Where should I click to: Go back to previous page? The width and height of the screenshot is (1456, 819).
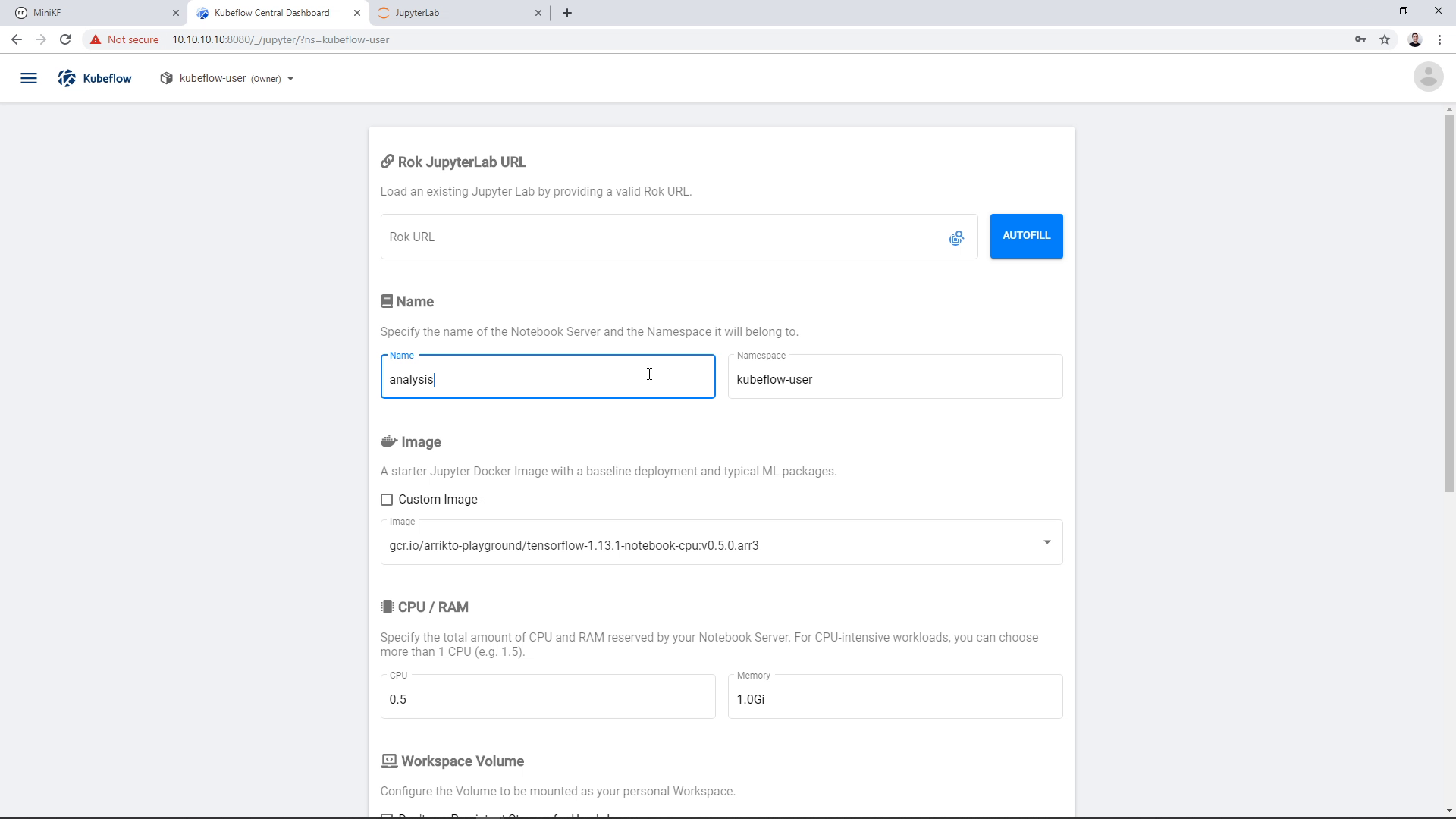click(17, 39)
